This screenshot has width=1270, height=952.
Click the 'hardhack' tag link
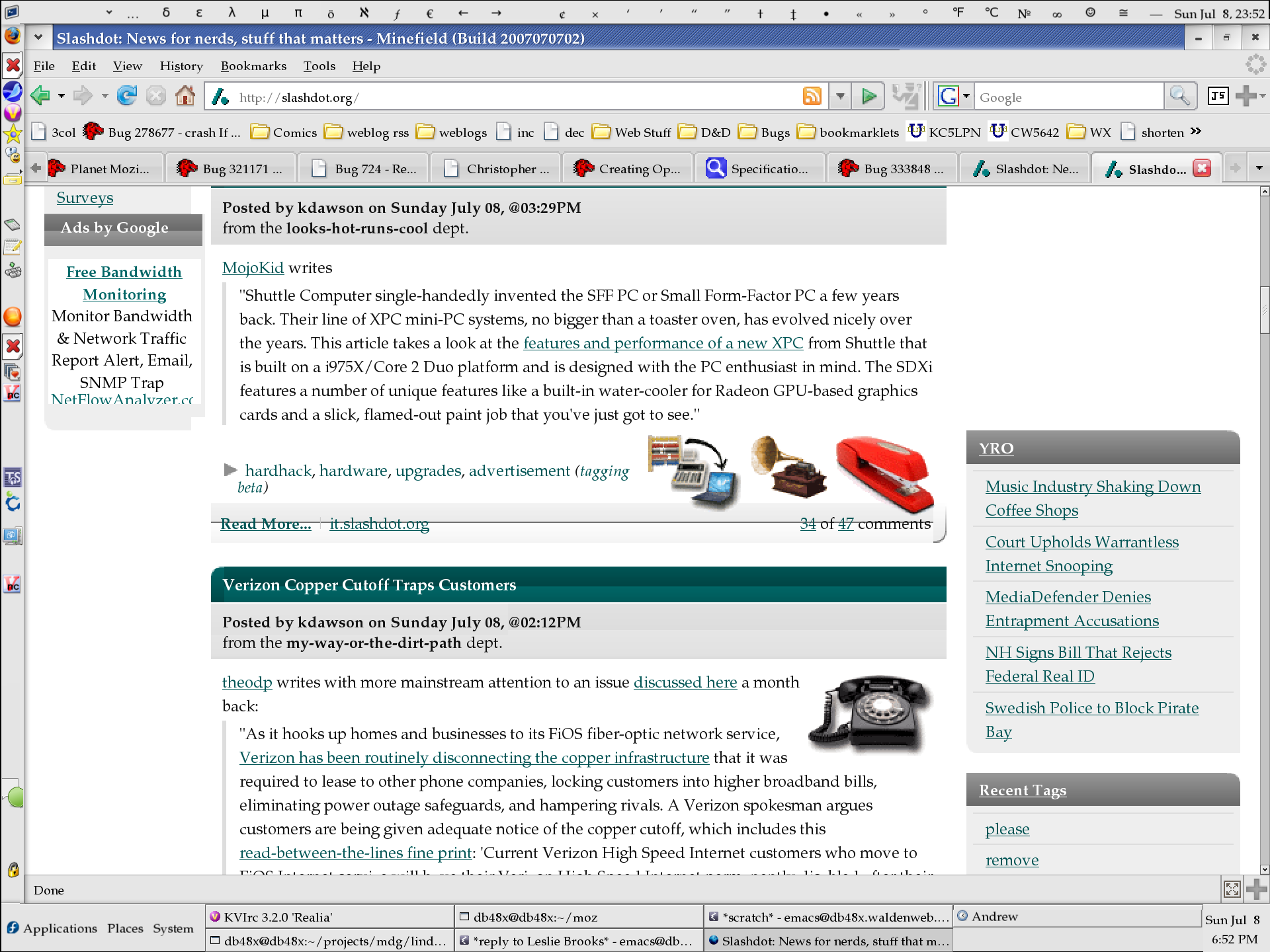[x=278, y=471]
